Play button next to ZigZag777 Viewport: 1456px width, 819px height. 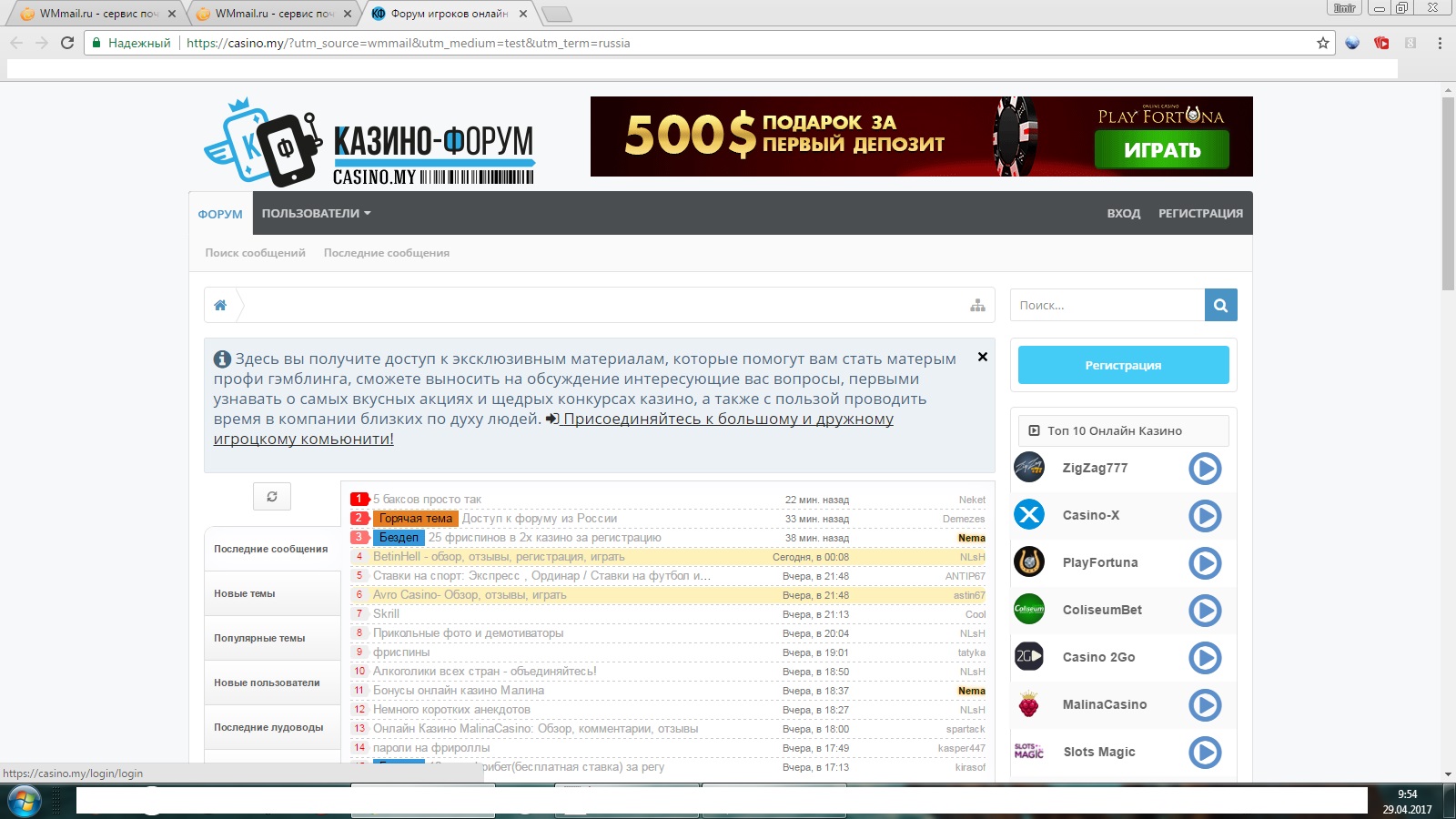click(x=1205, y=469)
